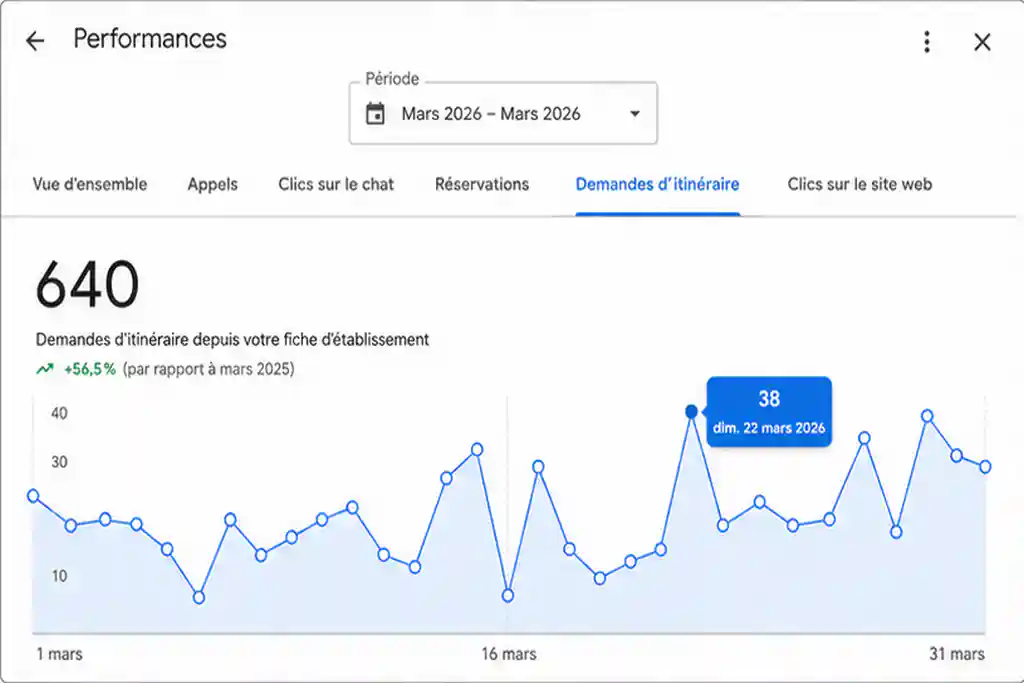Click the text 'par rapport à mars 2025'
The height and width of the screenshot is (683, 1024).
(208, 369)
